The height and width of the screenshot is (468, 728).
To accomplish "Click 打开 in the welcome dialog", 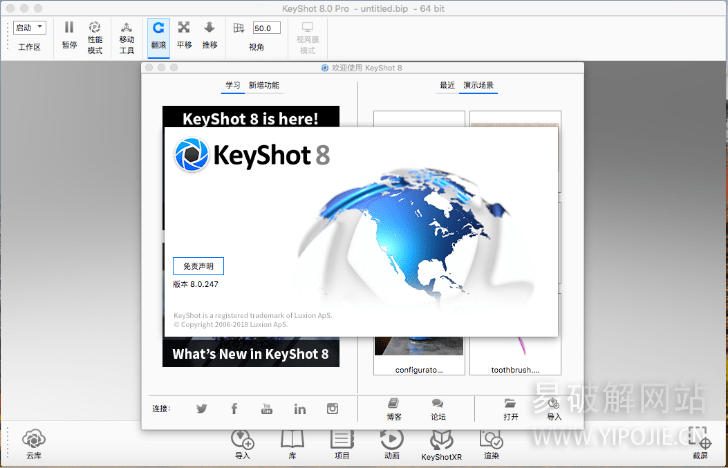I will point(510,410).
